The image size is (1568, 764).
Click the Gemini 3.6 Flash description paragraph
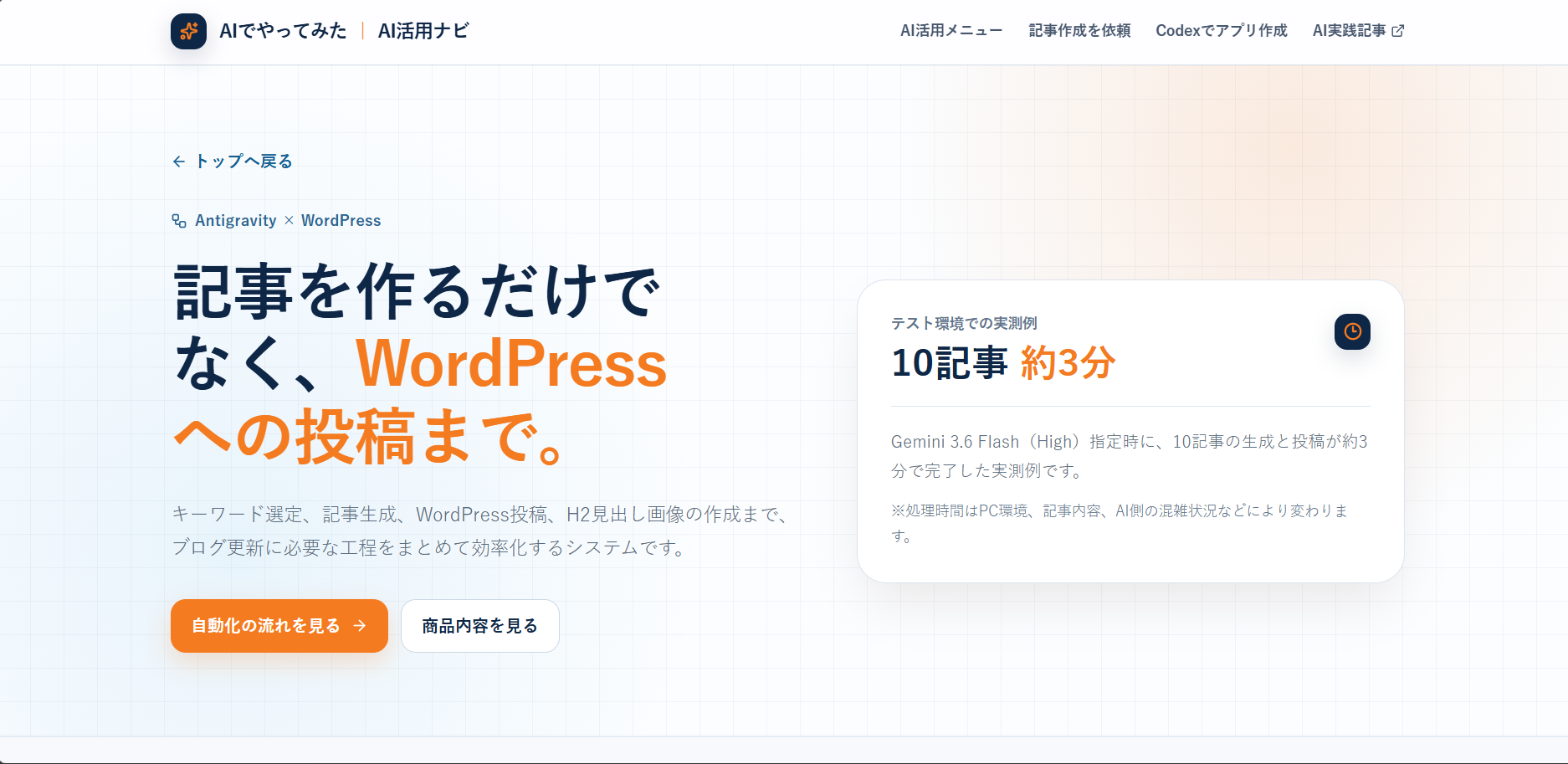(x=1130, y=456)
